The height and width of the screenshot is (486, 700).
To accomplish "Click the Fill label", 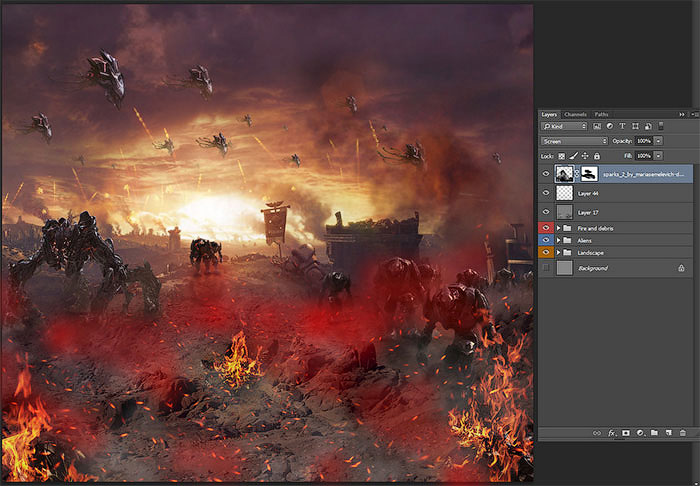I will coord(628,156).
